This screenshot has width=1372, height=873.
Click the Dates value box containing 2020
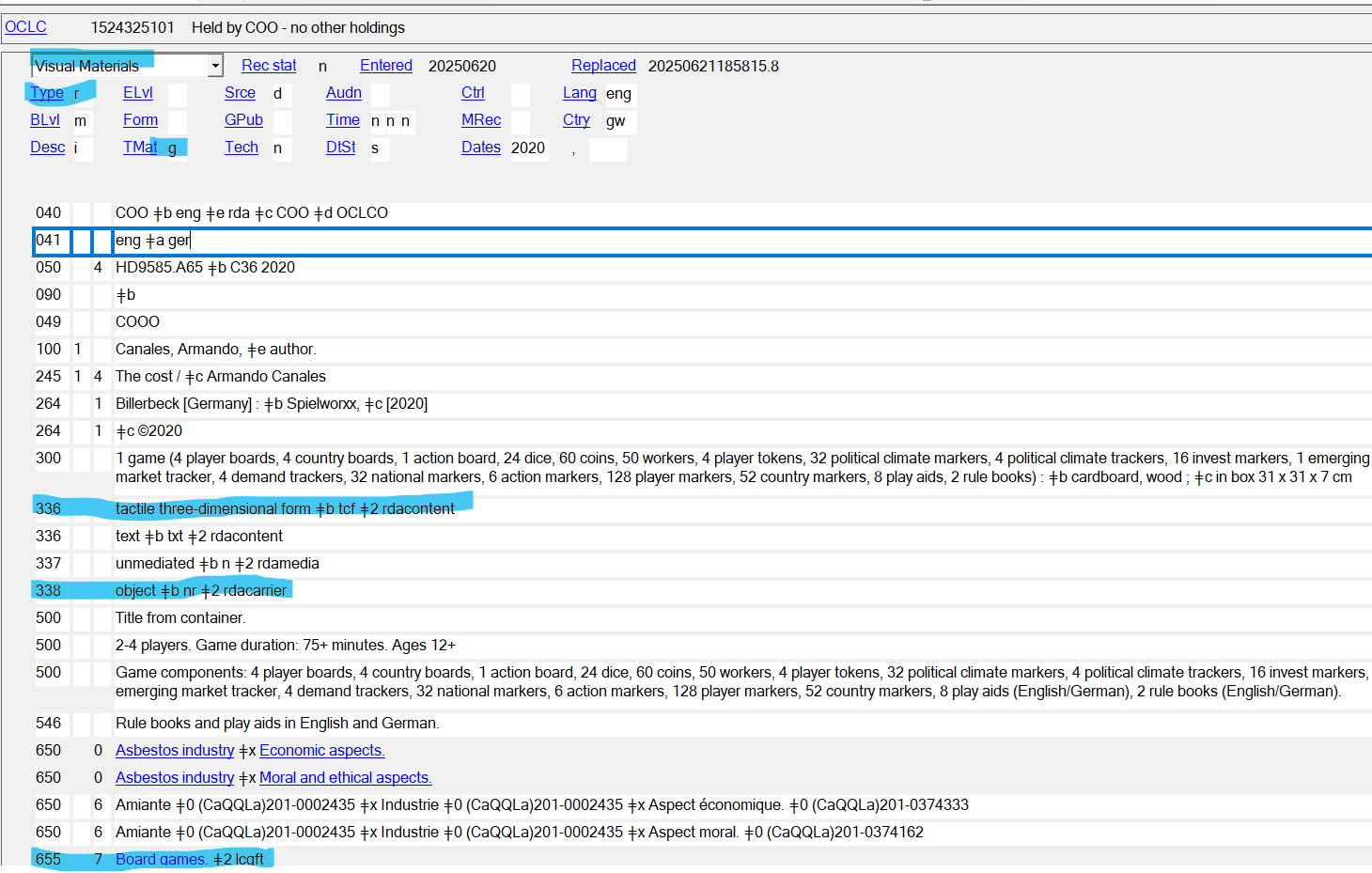pyautogui.click(x=529, y=148)
